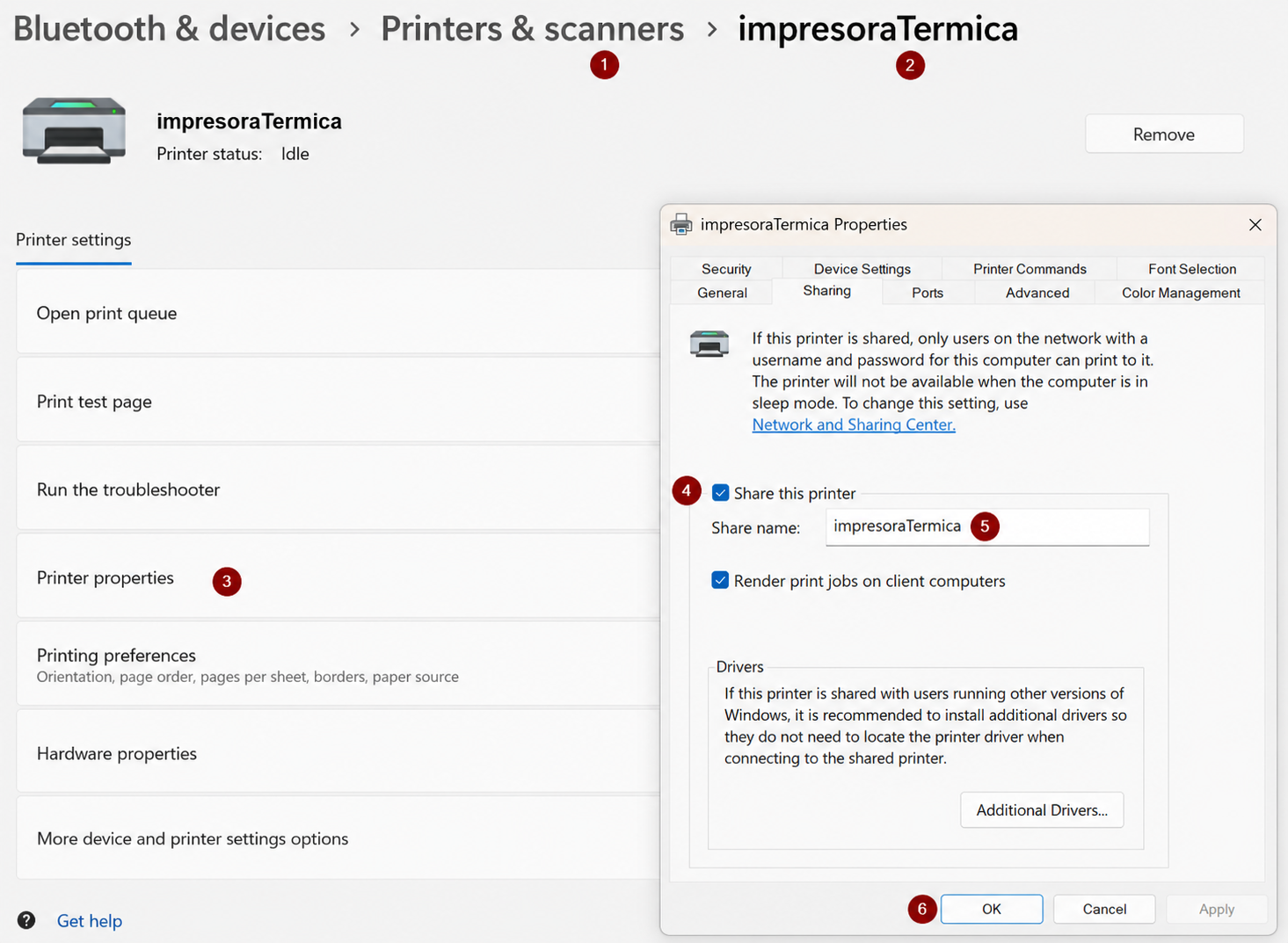
Task: Open the print queue
Action: tap(338, 313)
